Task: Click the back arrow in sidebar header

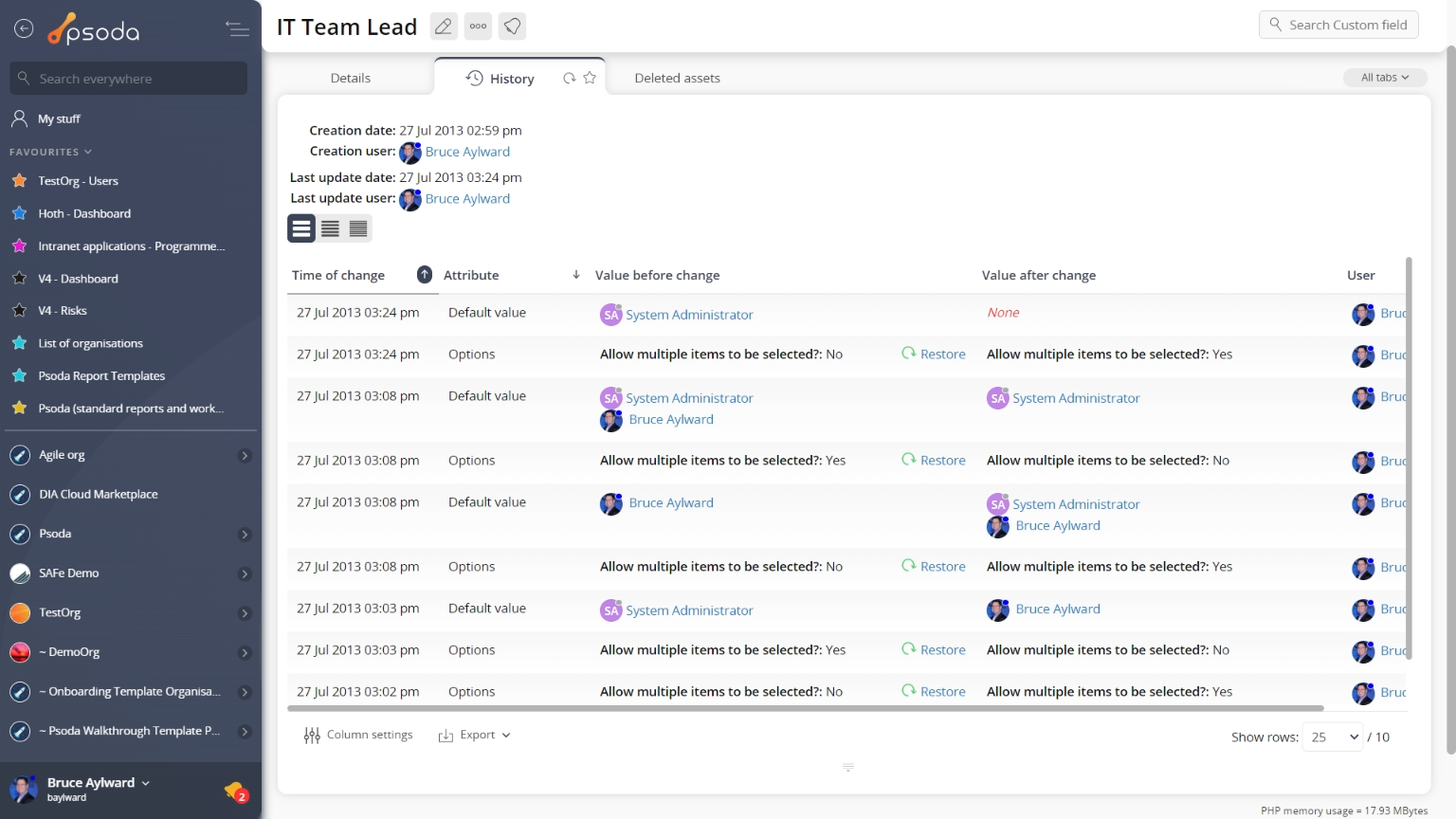Action: [24, 29]
